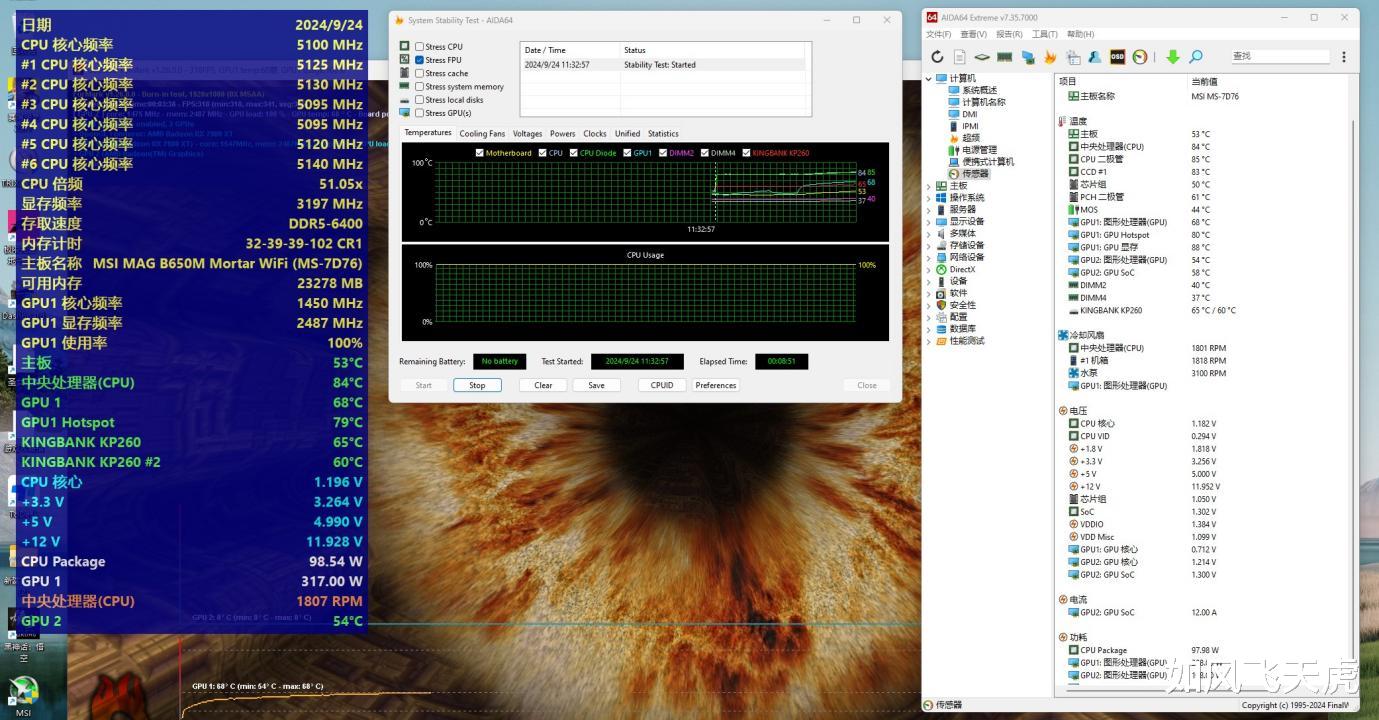This screenshot has width=1379, height=720.
Task: Click the benchmark gauge toolbar icon
Action: point(1140,57)
